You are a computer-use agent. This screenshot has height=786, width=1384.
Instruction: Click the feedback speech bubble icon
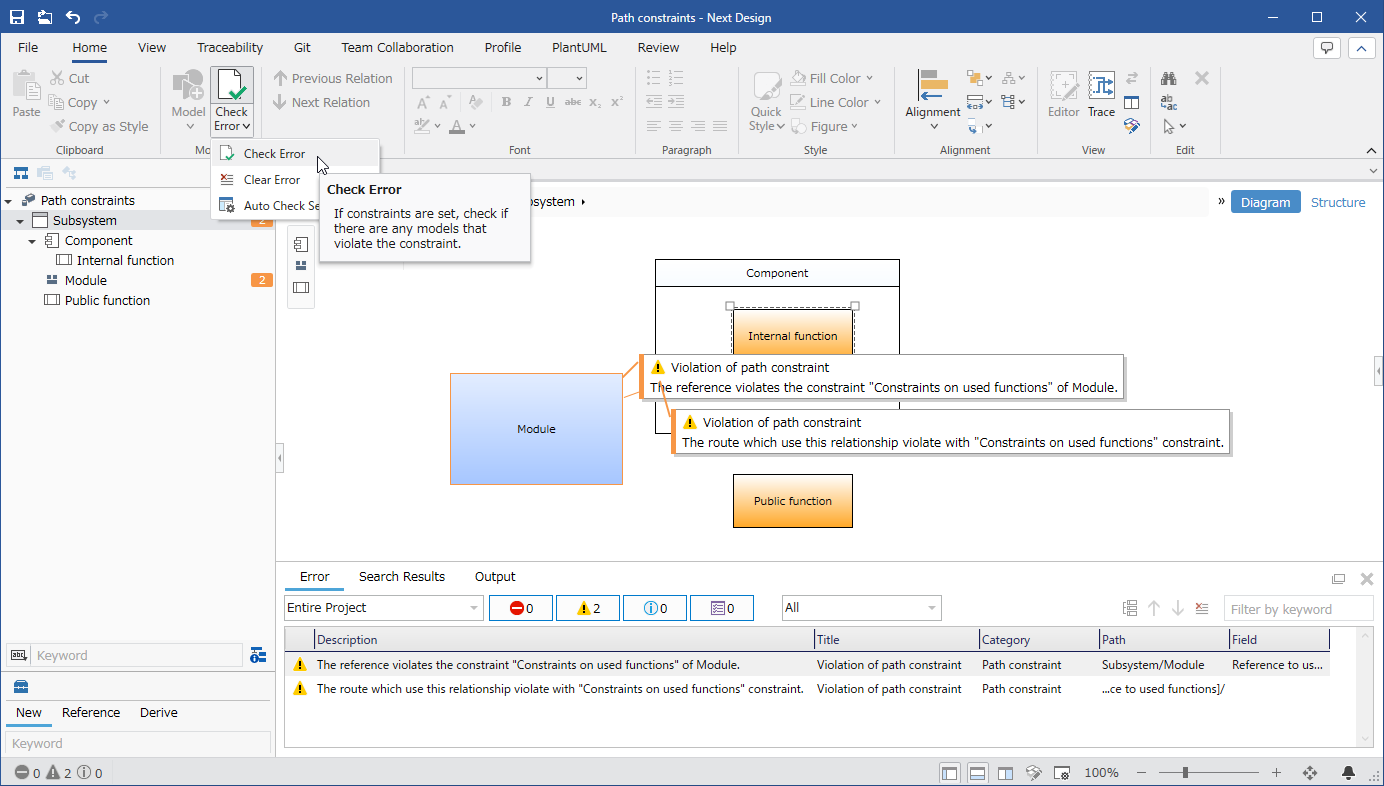1327,47
